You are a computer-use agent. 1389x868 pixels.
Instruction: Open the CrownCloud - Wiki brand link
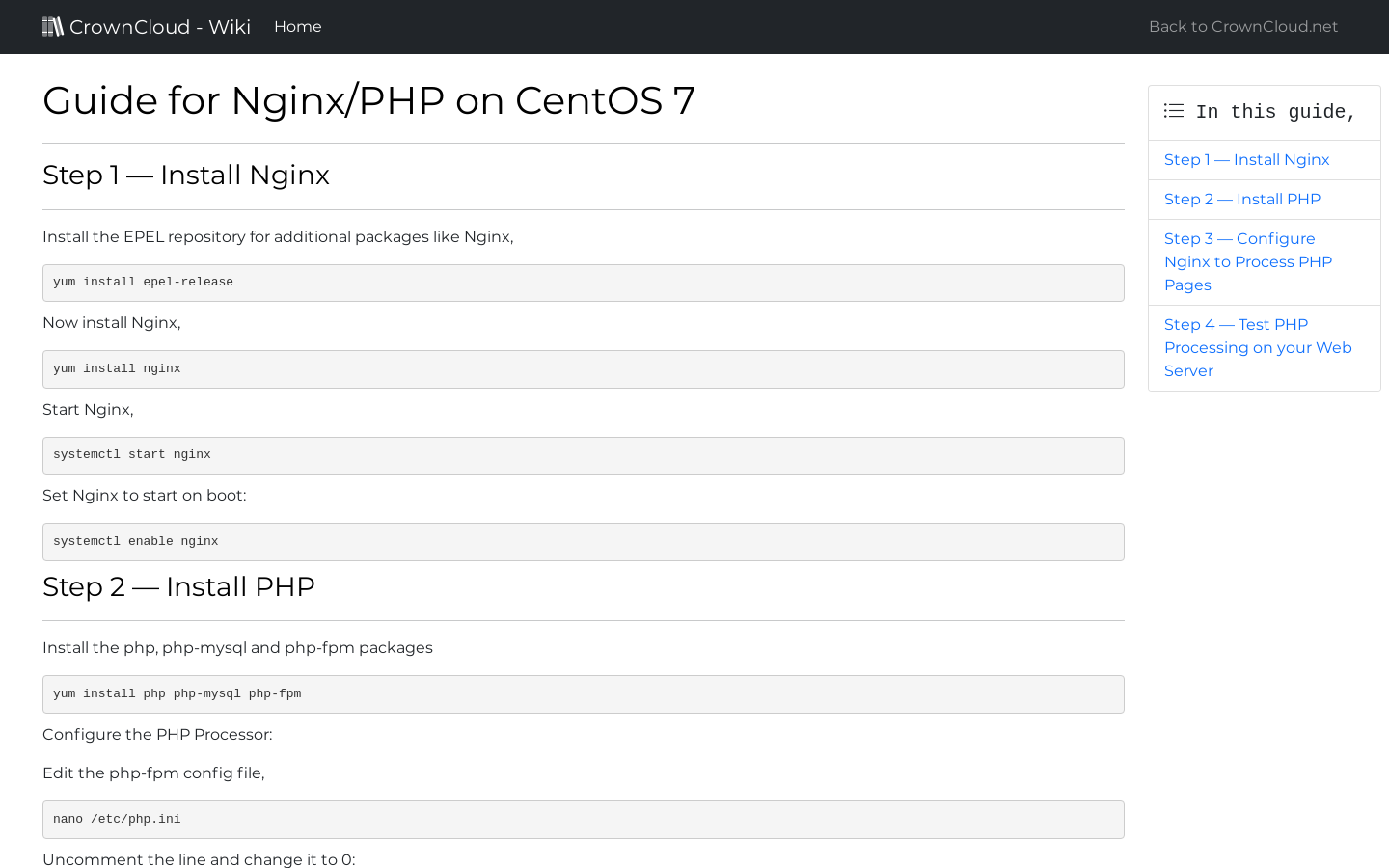tap(160, 27)
